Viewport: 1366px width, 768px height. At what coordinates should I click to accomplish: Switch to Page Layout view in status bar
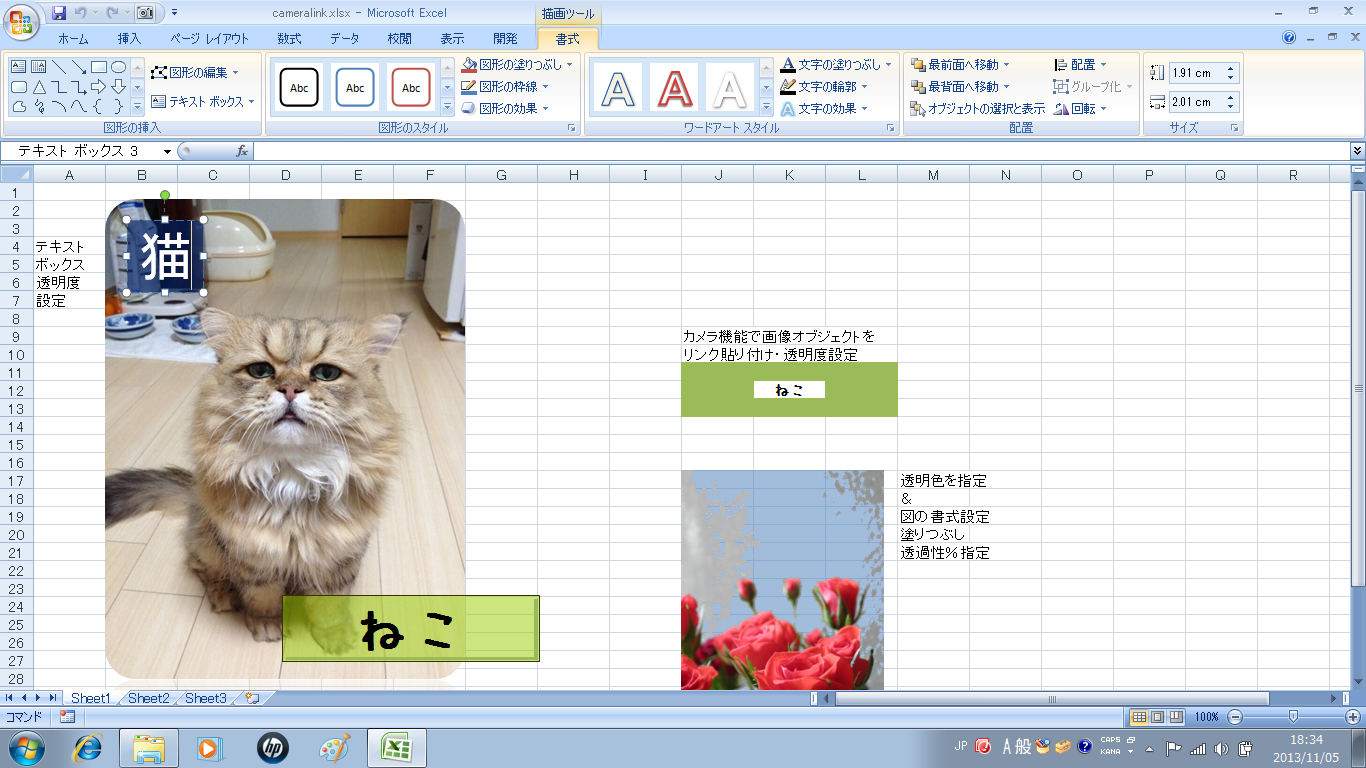(1157, 717)
